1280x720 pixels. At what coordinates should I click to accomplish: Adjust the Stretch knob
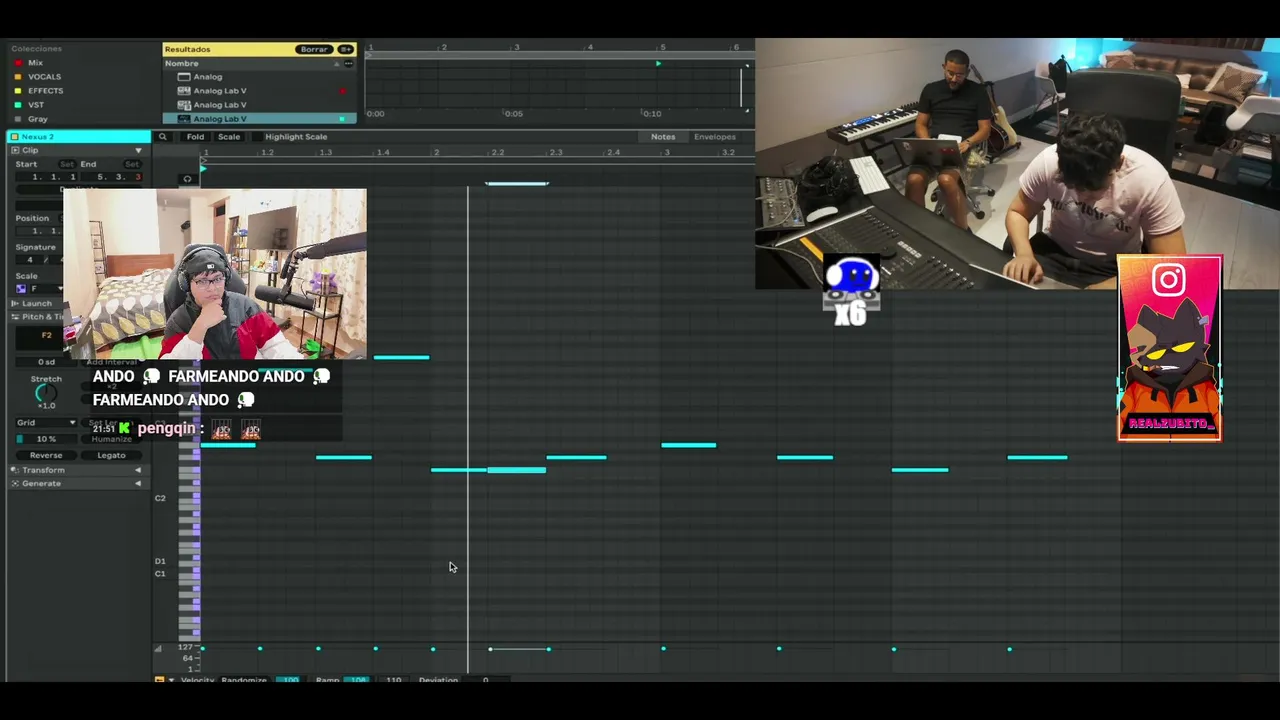[45, 394]
